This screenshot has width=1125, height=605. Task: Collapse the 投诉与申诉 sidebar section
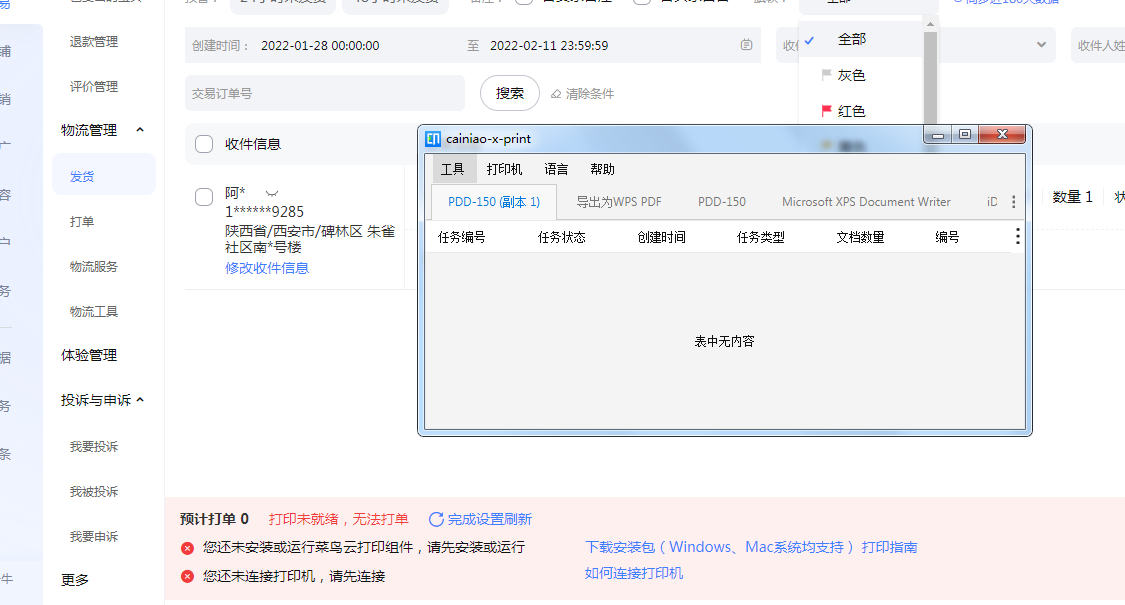140,400
